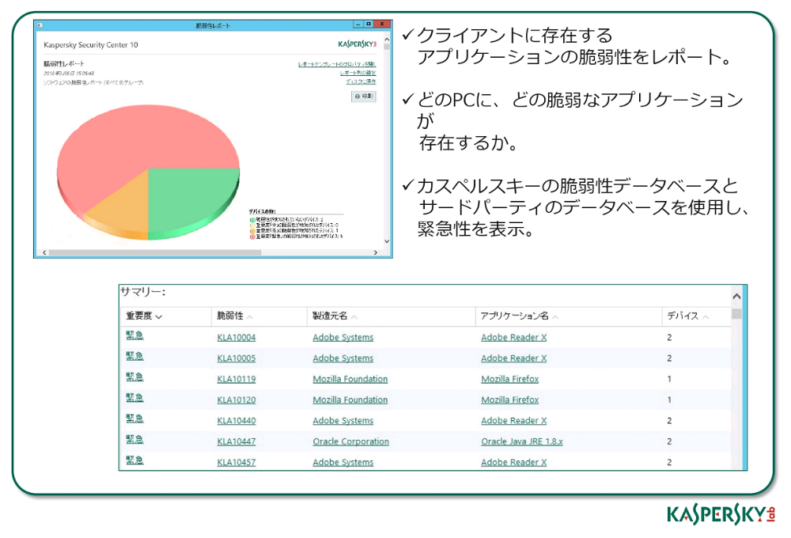Click Mozilla Firefox in the KLA10120 row

[510, 400]
